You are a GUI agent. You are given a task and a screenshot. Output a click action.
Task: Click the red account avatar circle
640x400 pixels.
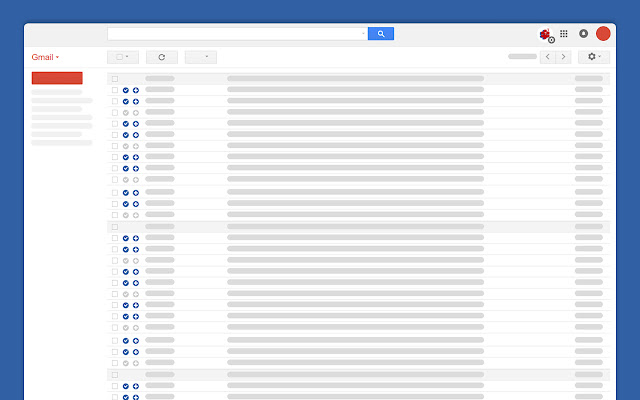603,33
